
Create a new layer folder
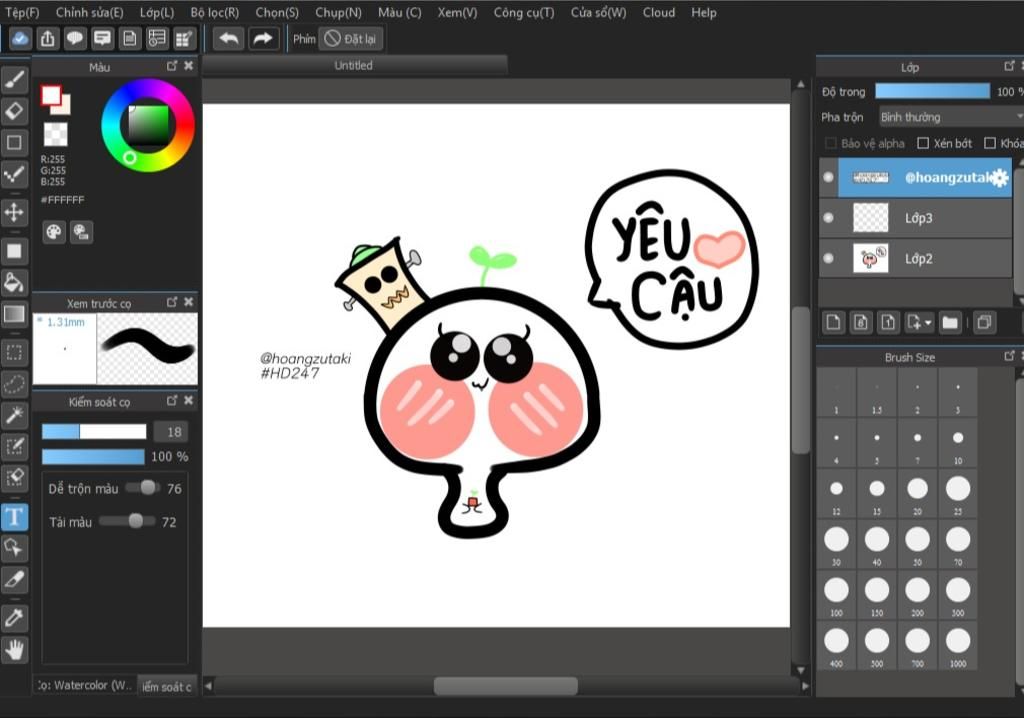click(950, 322)
